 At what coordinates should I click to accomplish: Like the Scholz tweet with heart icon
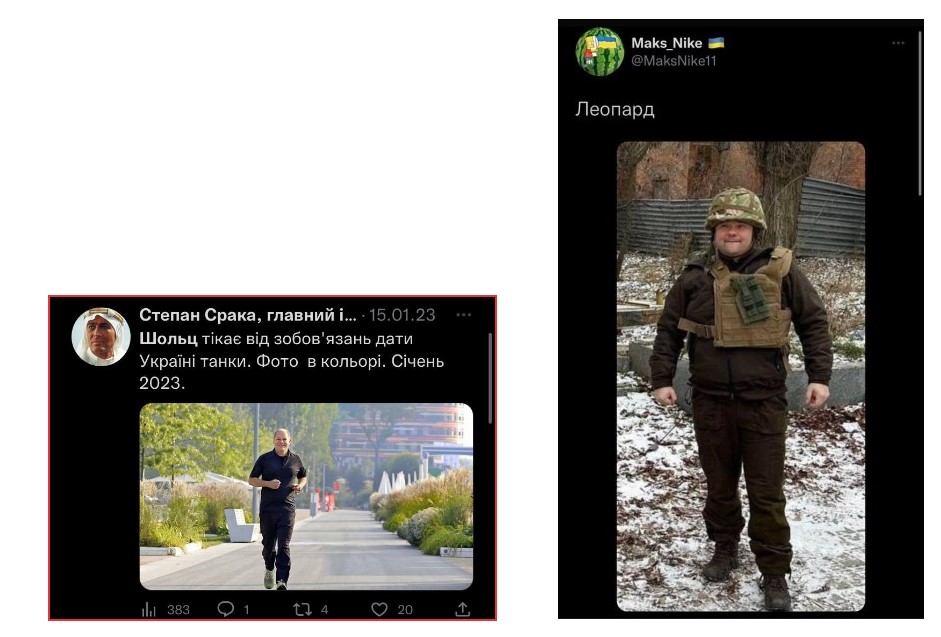(x=379, y=609)
